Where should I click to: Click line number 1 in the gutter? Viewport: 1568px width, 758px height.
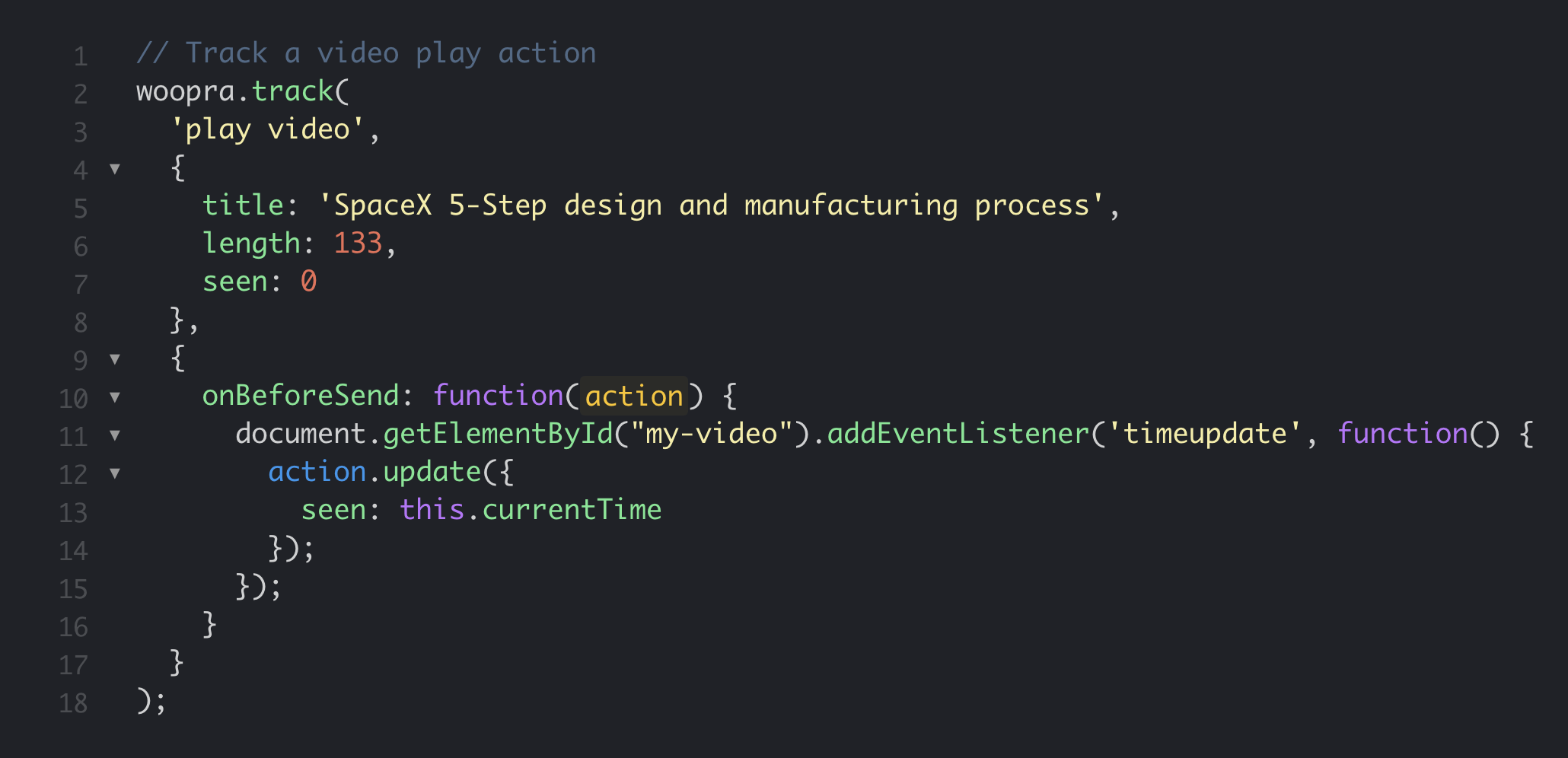81,56
